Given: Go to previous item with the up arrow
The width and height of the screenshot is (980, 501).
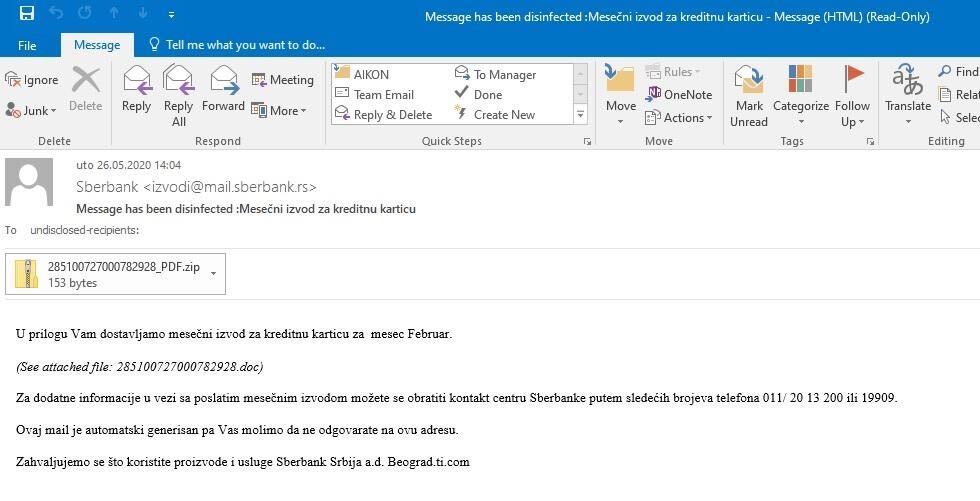Looking at the screenshot, I should point(114,13).
